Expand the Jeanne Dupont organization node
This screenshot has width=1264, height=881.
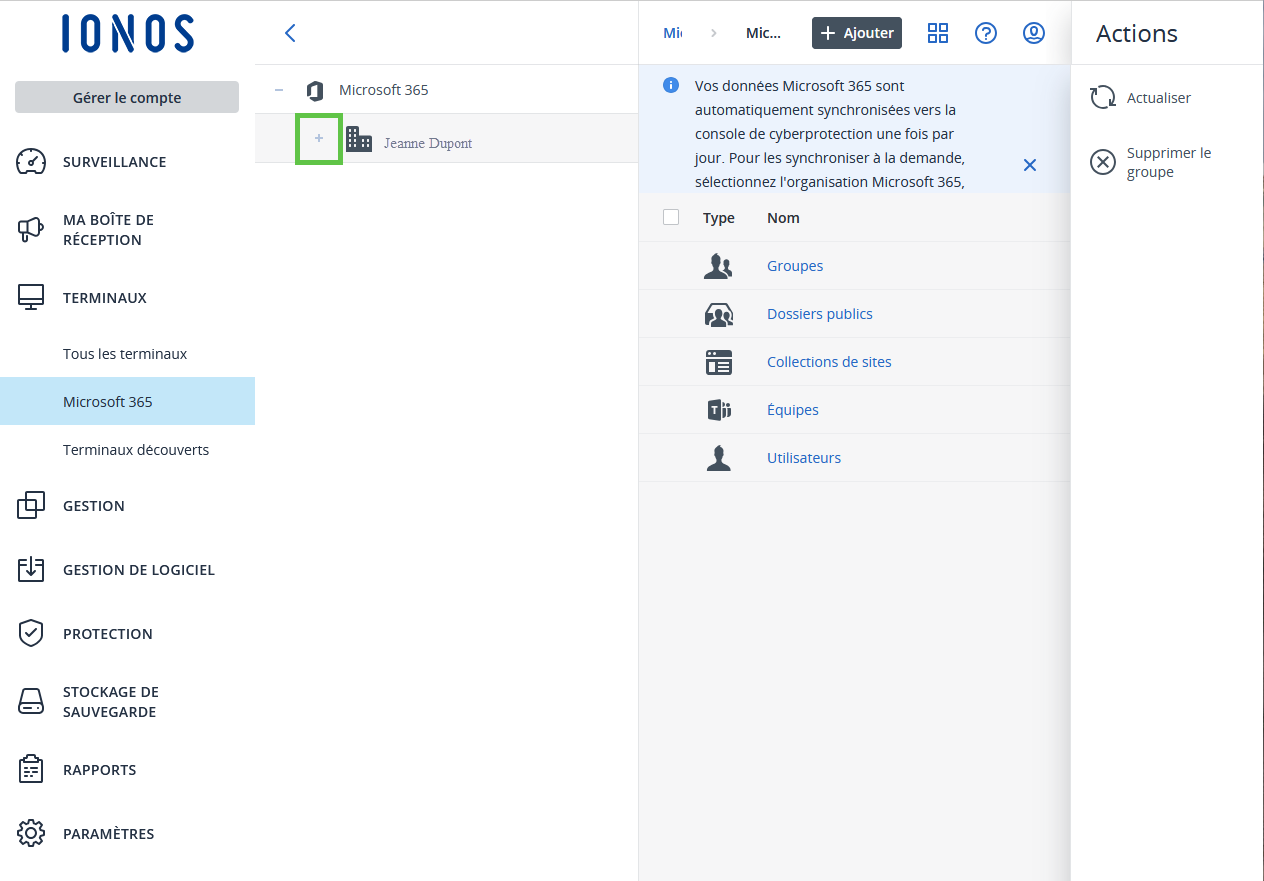tap(319, 138)
